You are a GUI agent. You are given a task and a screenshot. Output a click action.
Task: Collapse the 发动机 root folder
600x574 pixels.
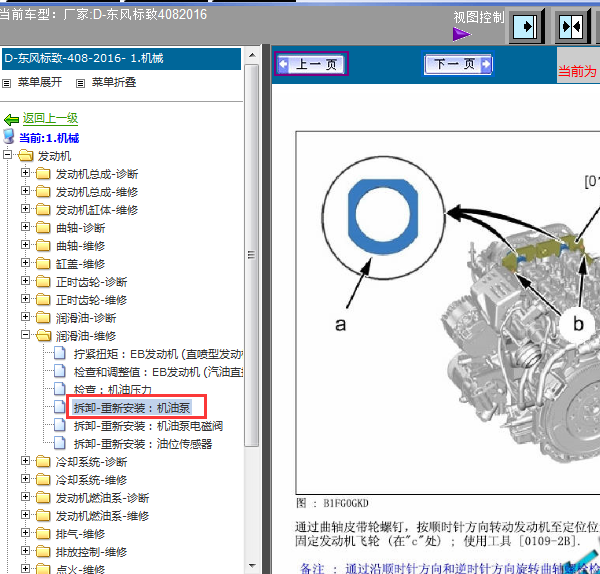[x=7, y=155]
